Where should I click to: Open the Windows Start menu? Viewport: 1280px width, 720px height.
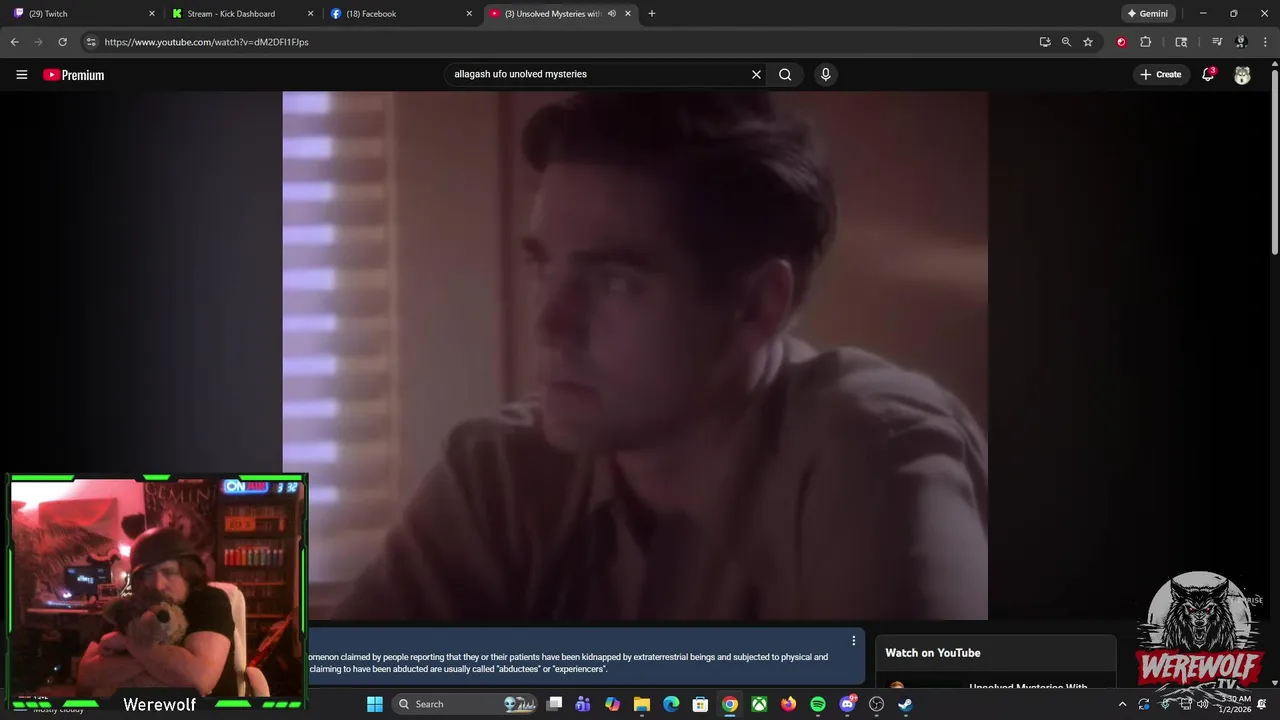[x=374, y=704]
